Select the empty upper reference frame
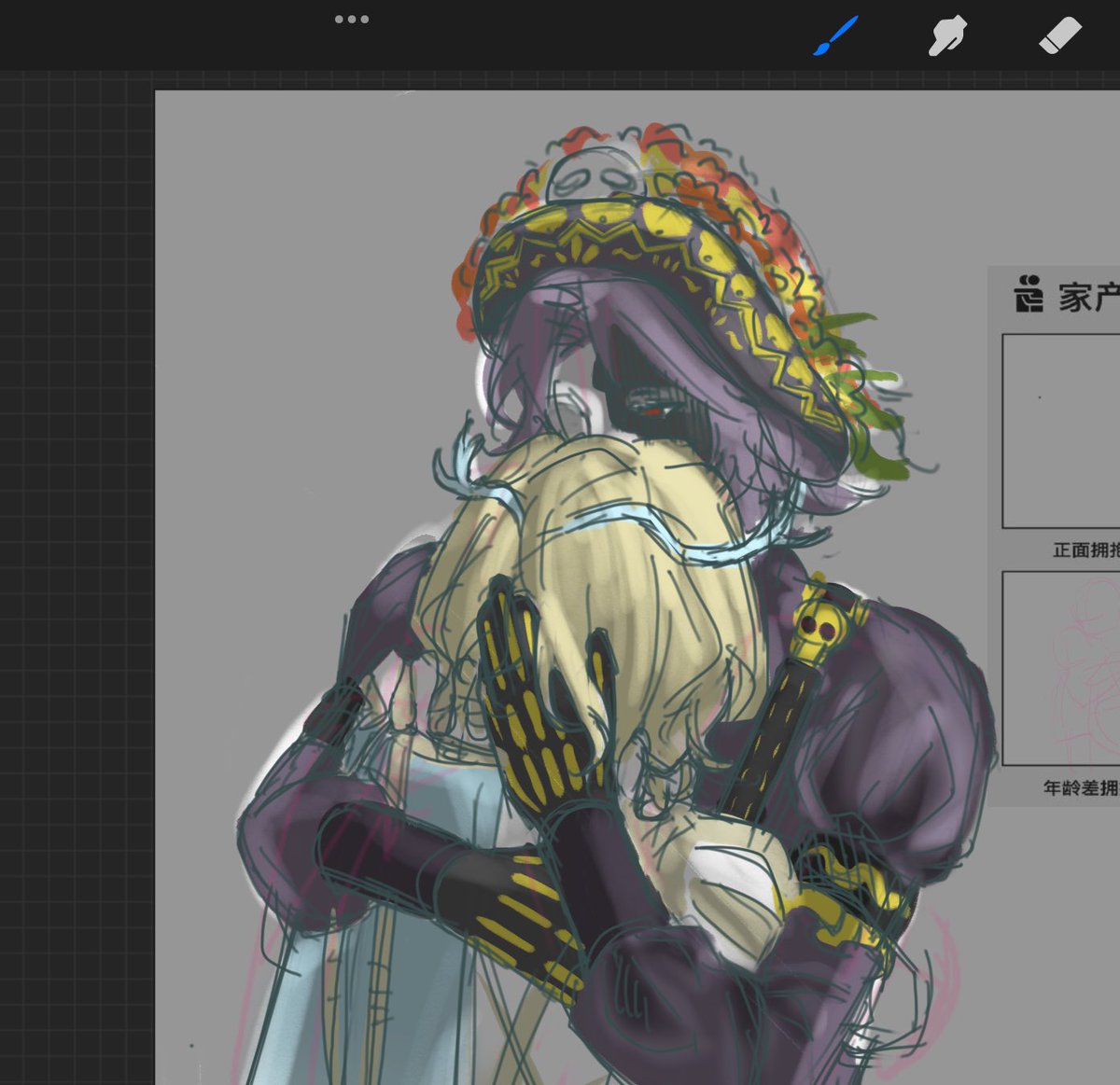1120x1085 pixels. [1061, 431]
